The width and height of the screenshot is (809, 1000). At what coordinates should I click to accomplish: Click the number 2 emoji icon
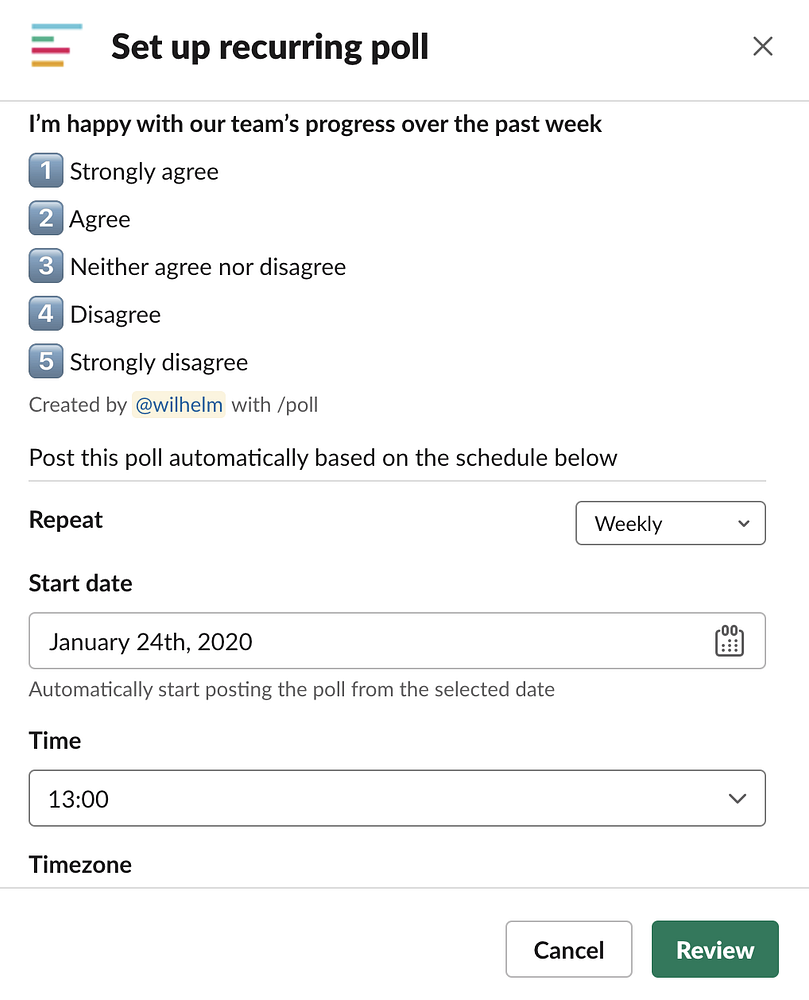pyautogui.click(x=46, y=218)
